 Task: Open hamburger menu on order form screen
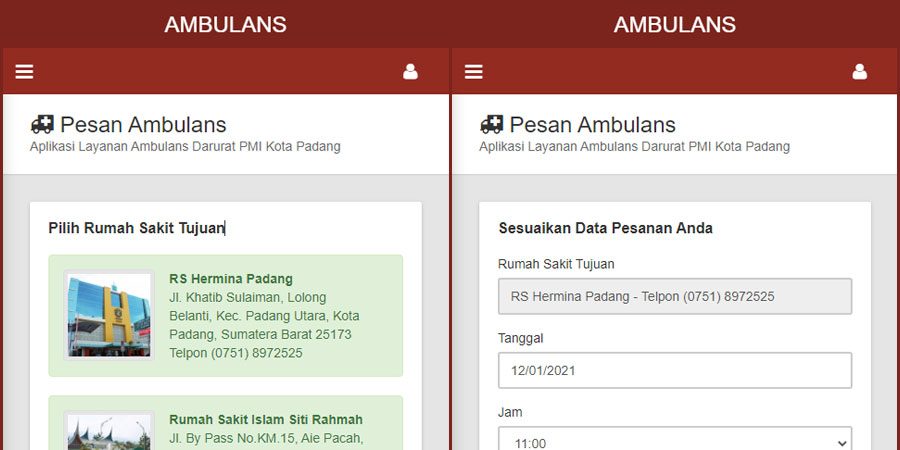474,72
